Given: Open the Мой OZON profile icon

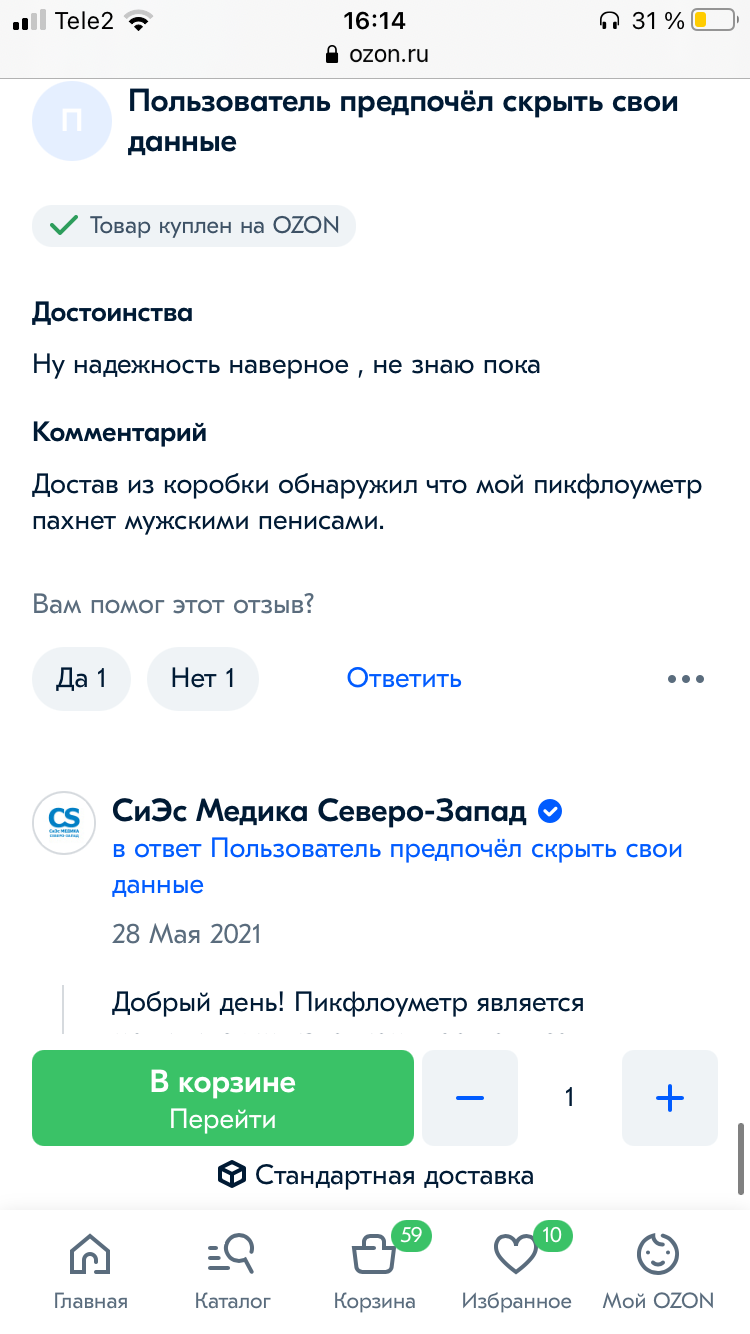Looking at the screenshot, I should pos(658,1254).
